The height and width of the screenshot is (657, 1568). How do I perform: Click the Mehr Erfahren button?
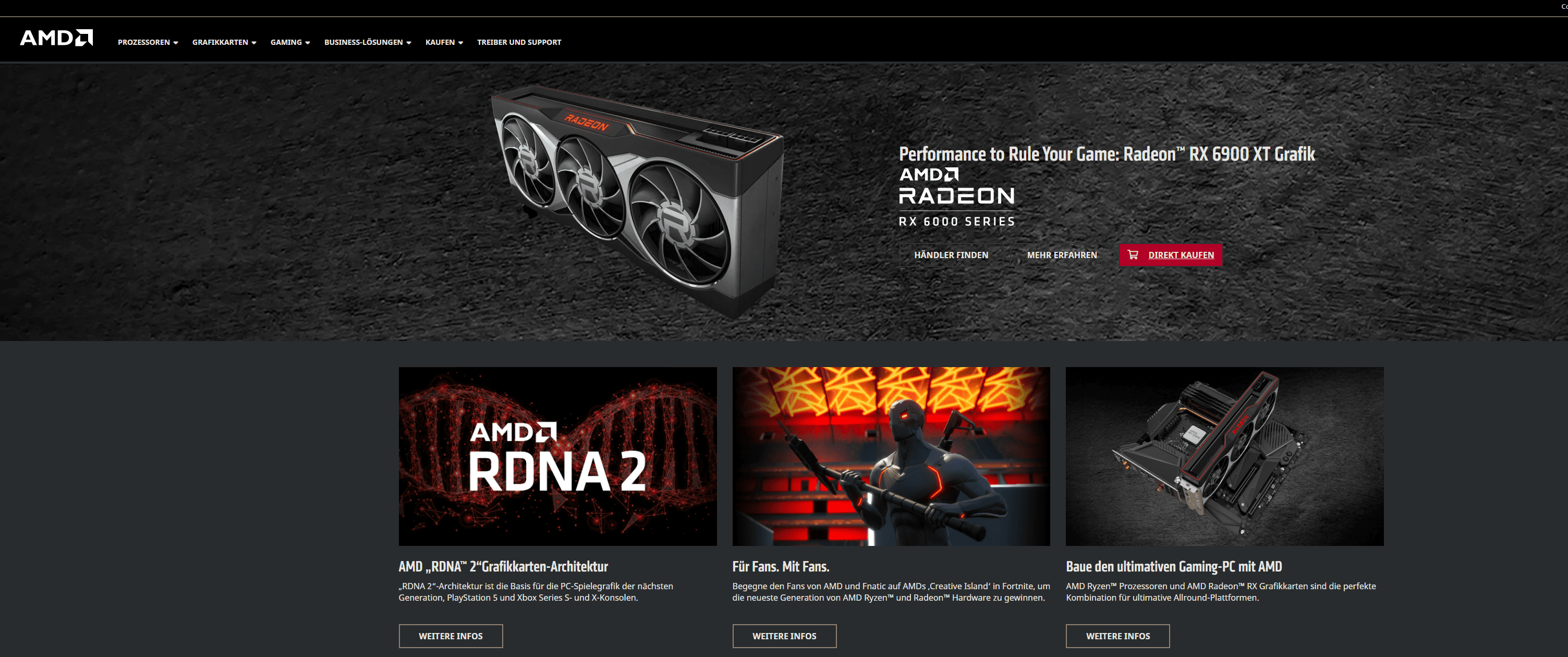1062,255
